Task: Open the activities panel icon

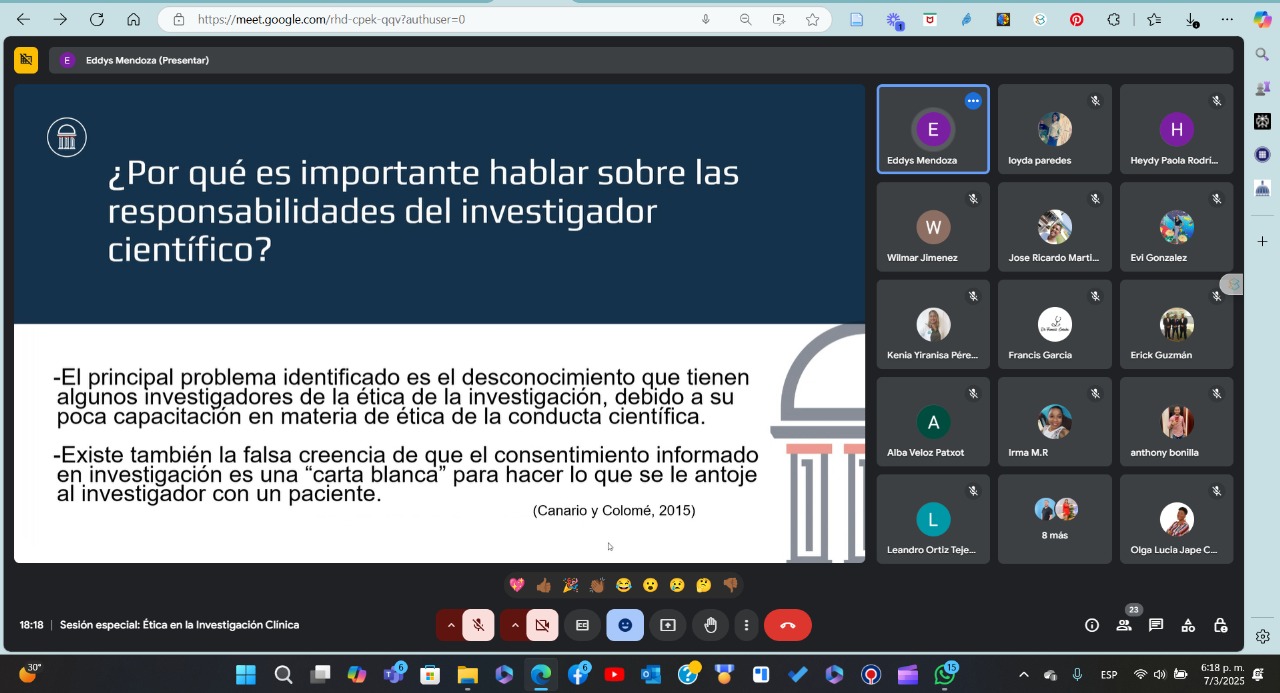Action: point(1188,625)
